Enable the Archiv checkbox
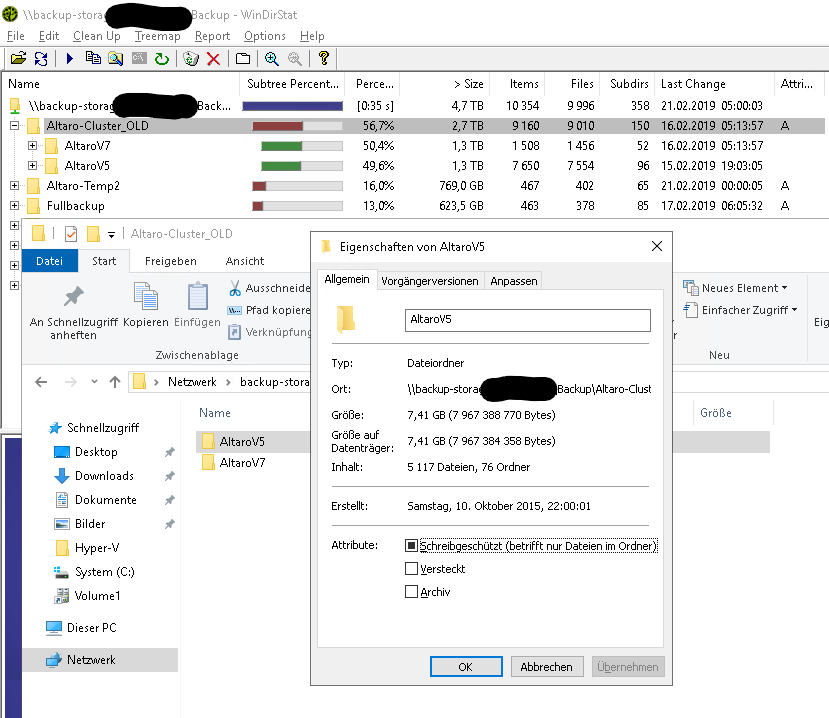This screenshot has width=829, height=718. [x=411, y=592]
